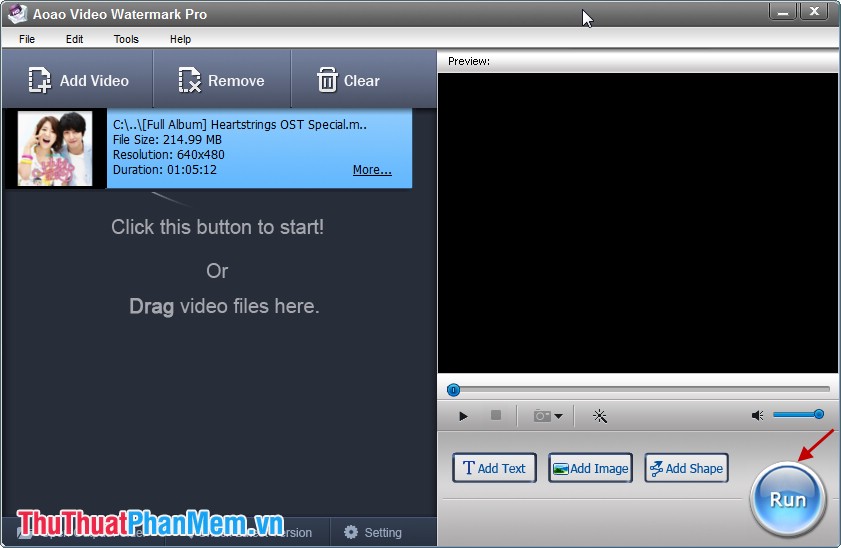Click the Resolution: 640x480 text

(x=168, y=154)
